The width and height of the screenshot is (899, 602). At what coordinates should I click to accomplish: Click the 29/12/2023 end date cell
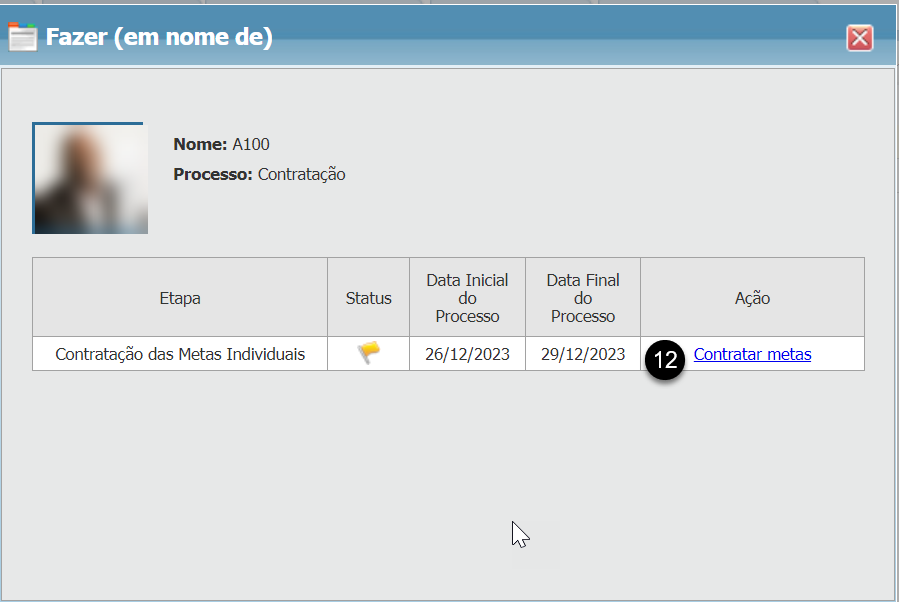point(583,354)
